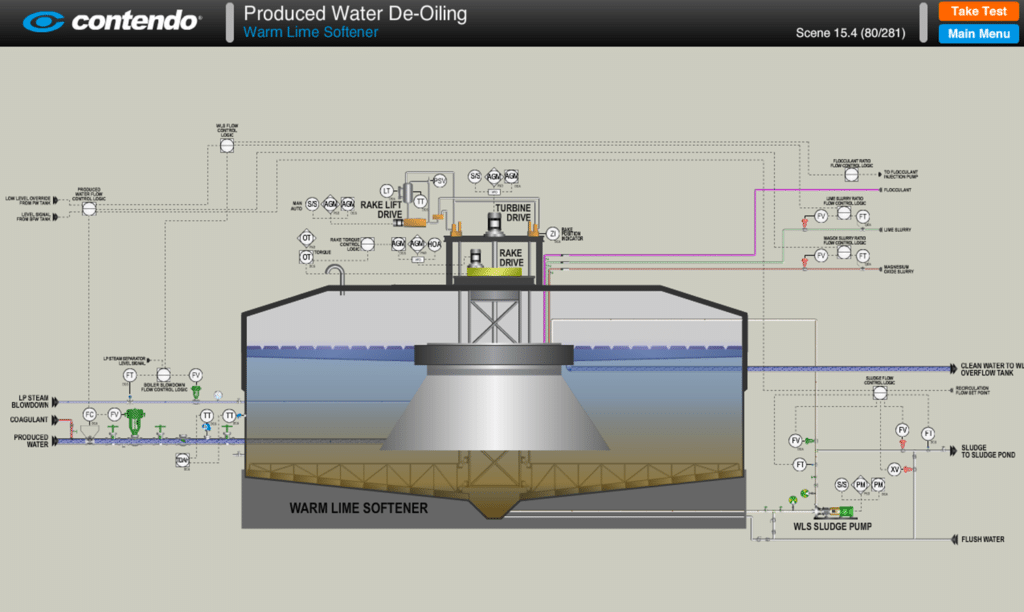The image size is (1024, 612).
Task: Click the FC coagulant flow controller symbol
Action: pyautogui.click(x=89, y=414)
